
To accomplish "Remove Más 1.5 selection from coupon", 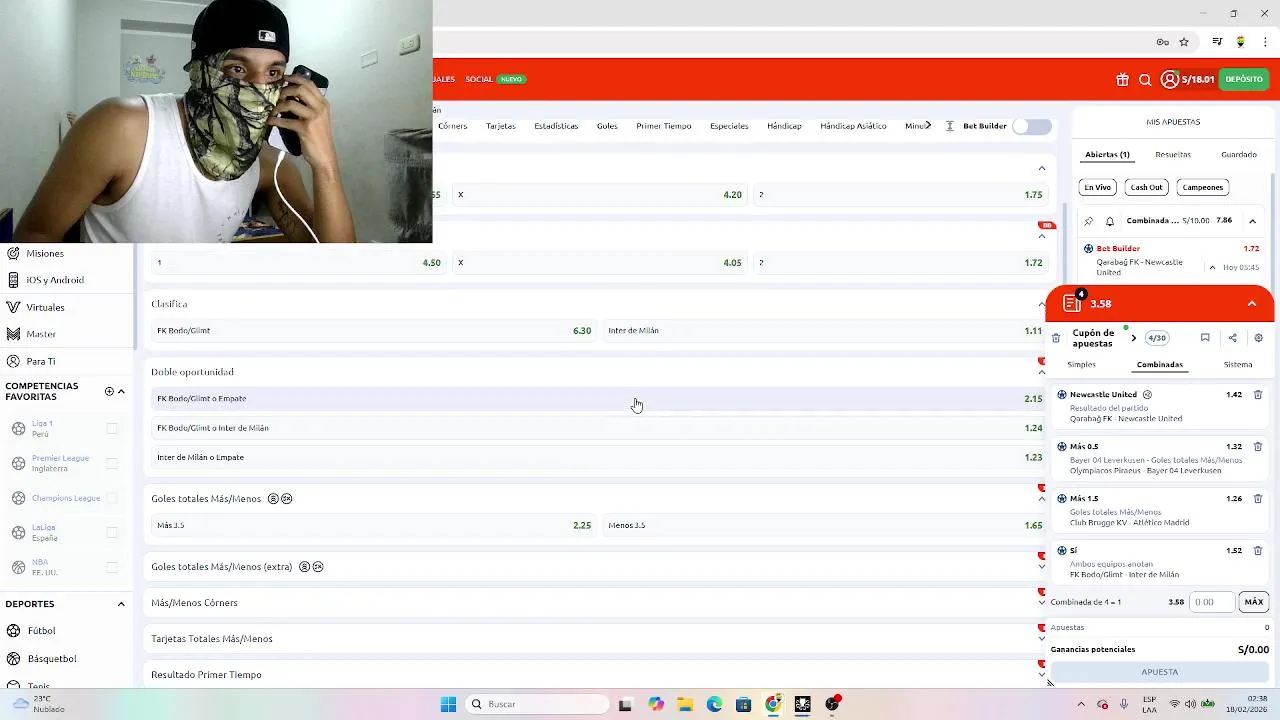I will [1258, 499].
